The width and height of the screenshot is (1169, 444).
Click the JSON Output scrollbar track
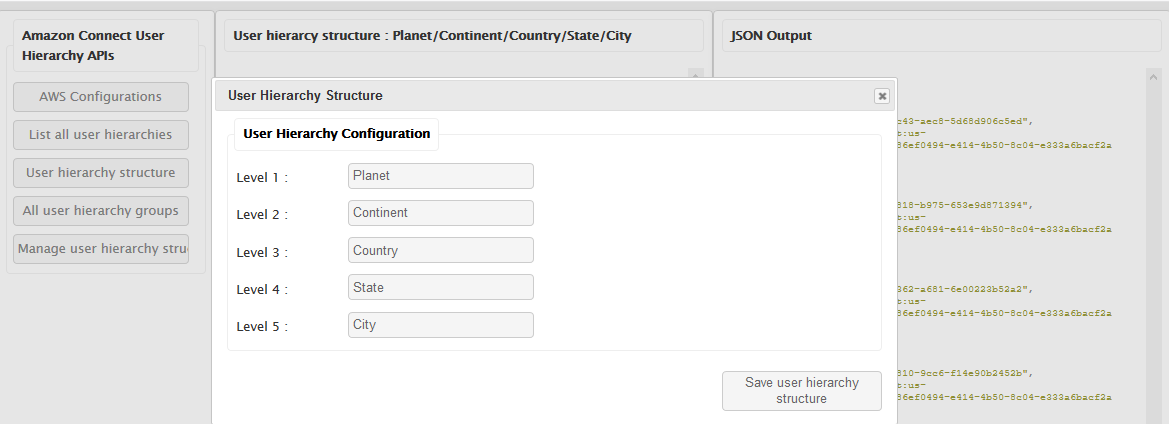pyautogui.click(x=1153, y=250)
